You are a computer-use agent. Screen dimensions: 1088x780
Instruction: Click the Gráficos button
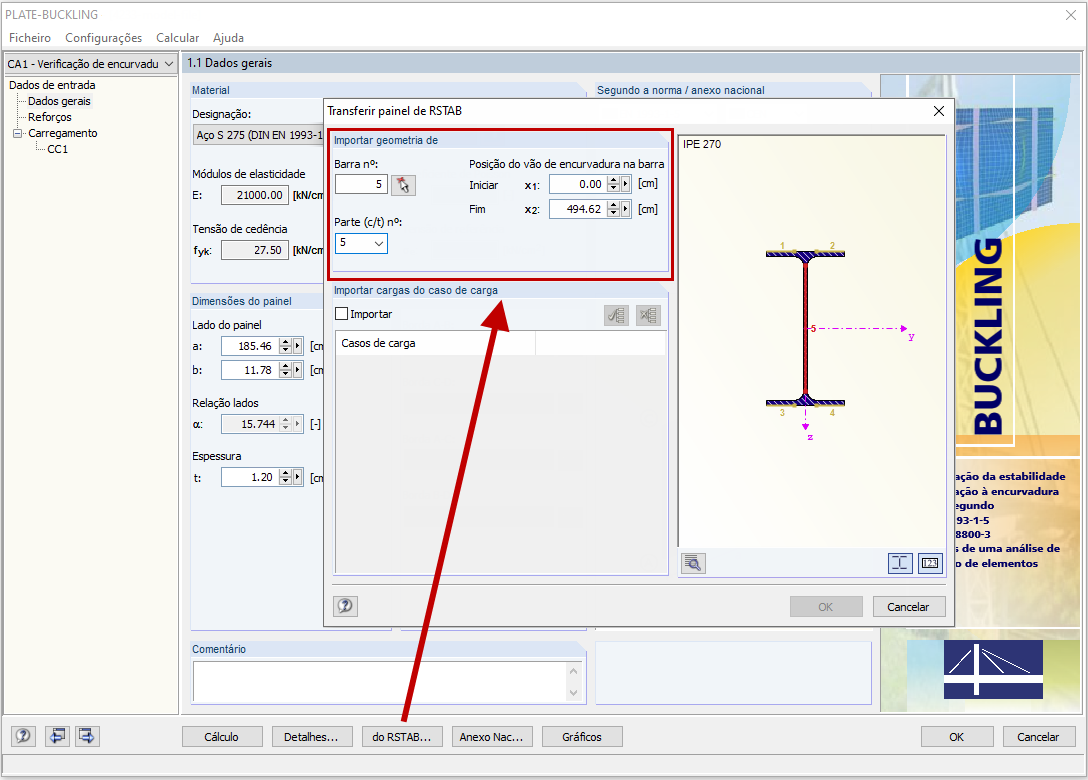pos(582,736)
